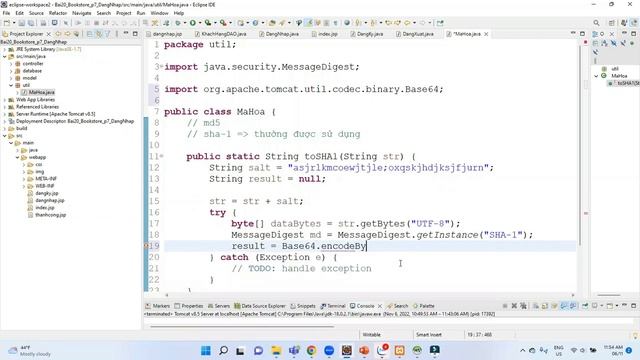Collapse the util package node
640x360 pixels.
point(11,85)
